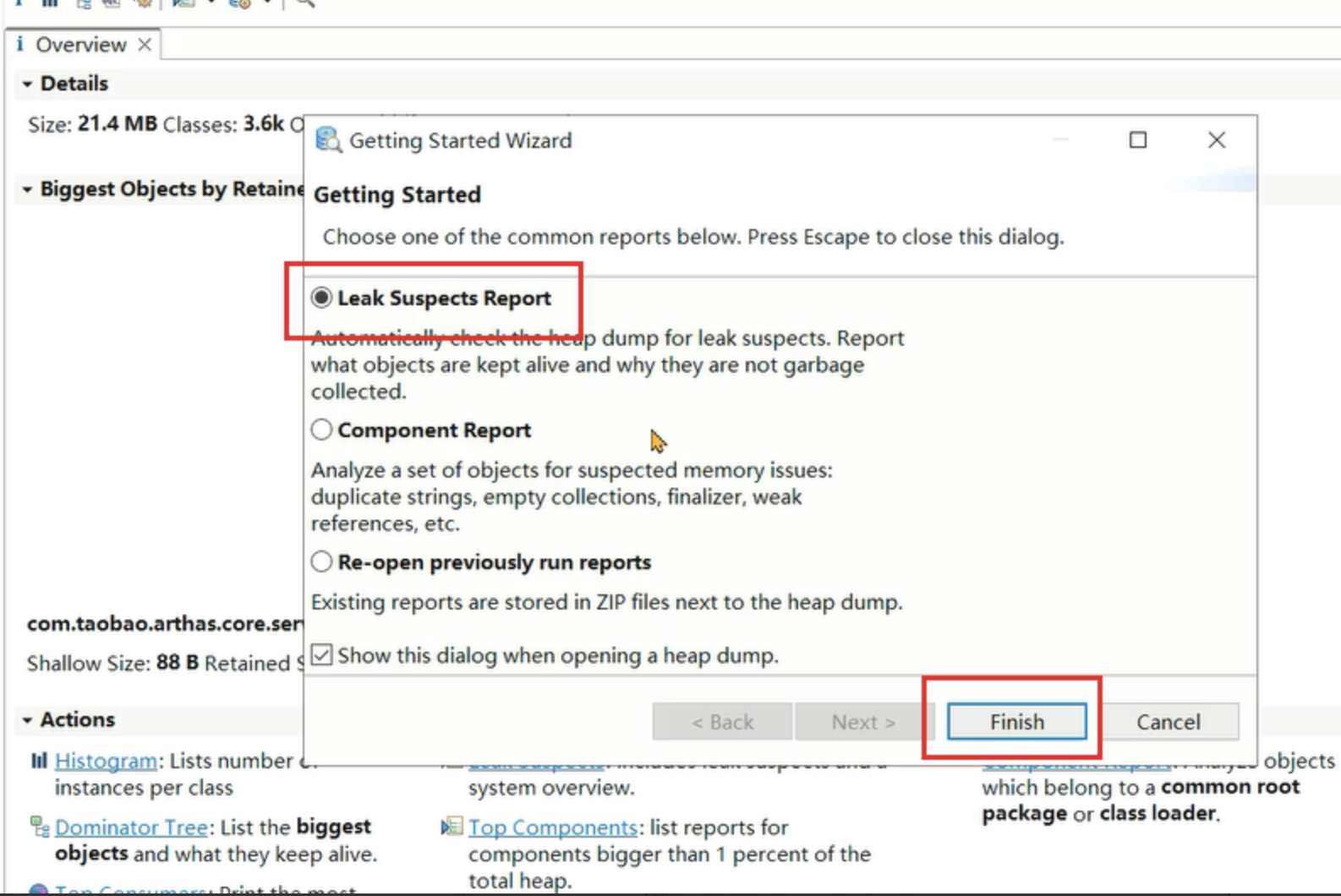Click the Dominator Tree icon
1341x896 pixels.
pos(39,826)
